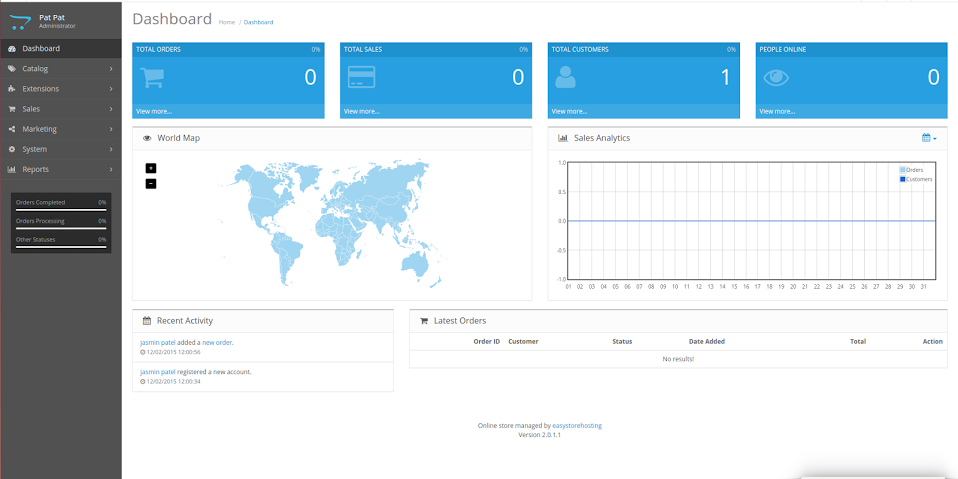
Task: Click the user icon in Total Customers tile
Action: [565, 77]
